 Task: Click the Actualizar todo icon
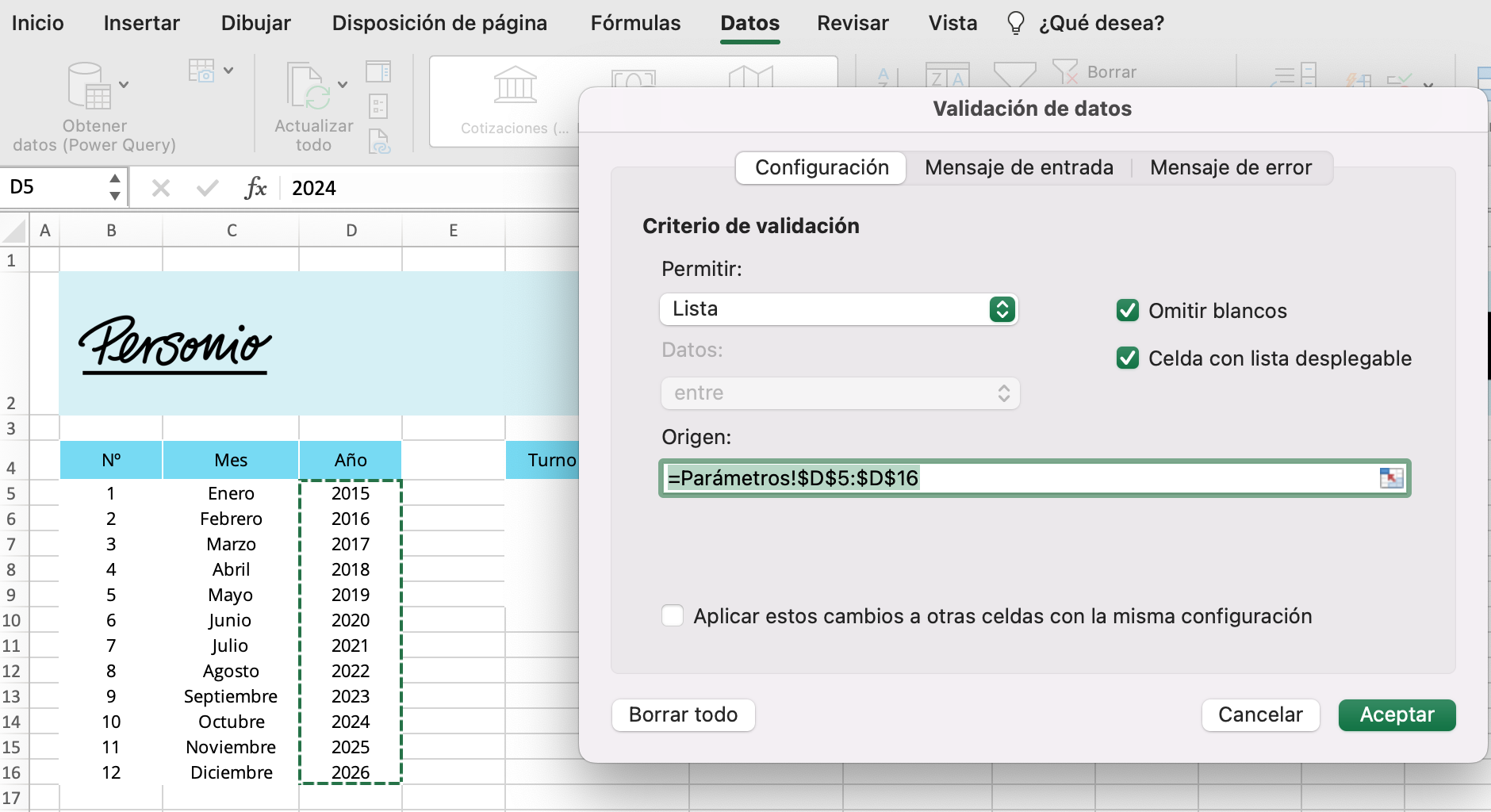(x=306, y=86)
